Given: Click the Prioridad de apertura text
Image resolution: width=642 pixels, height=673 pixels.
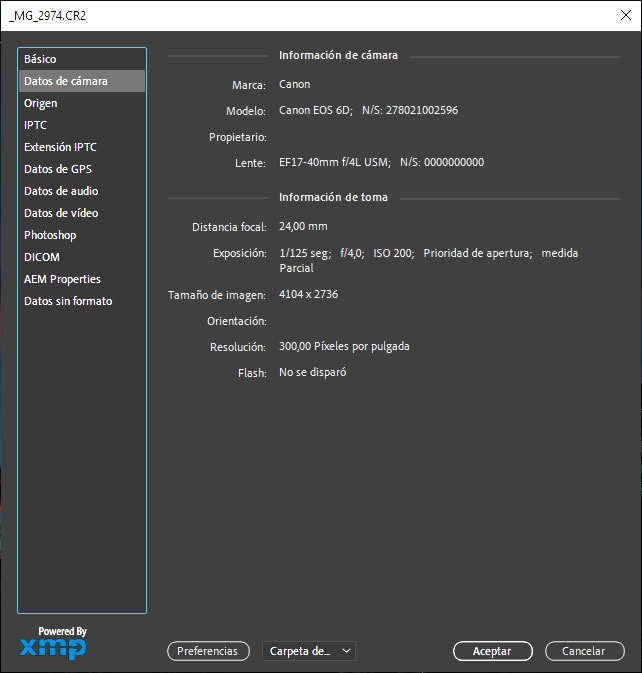Looking at the screenshot, I should coord(477,253).
